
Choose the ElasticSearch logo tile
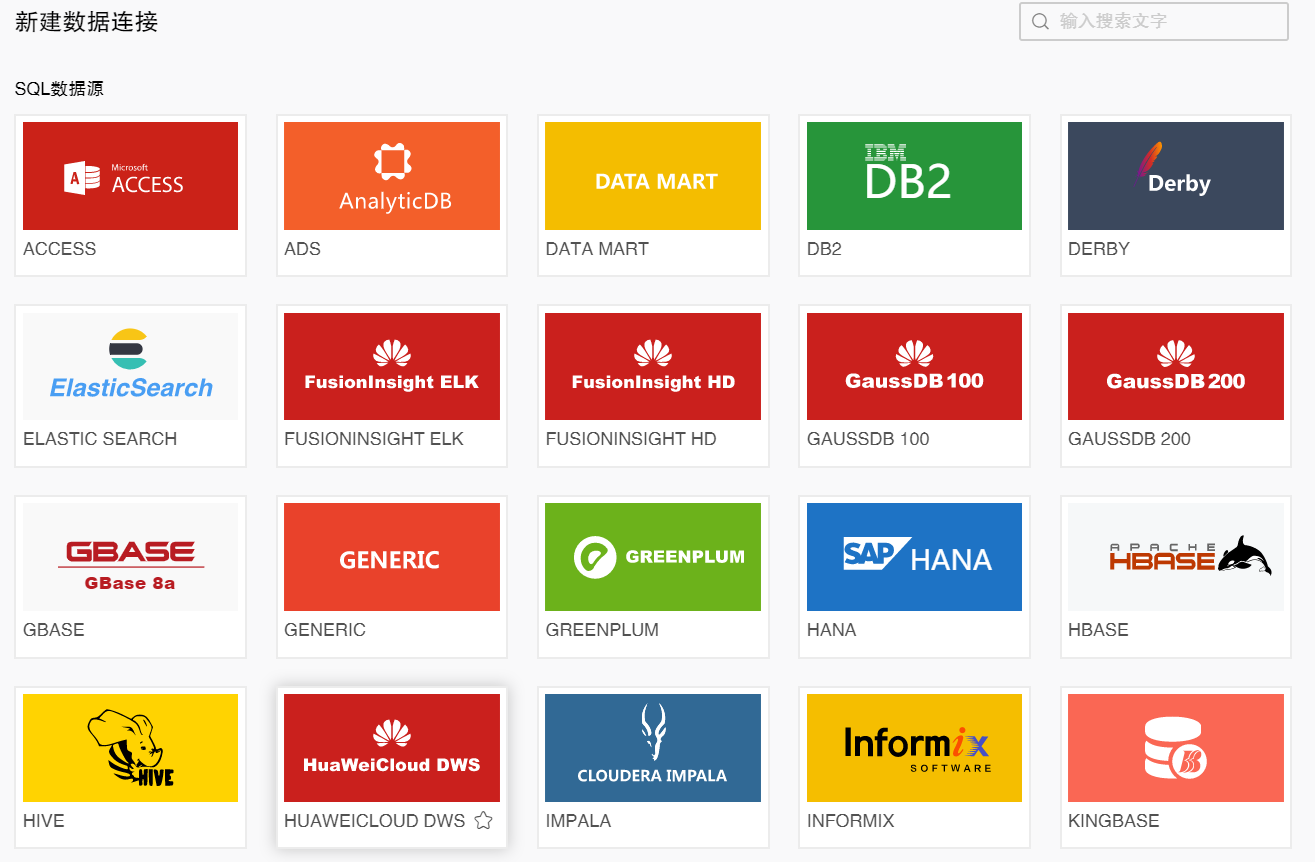click(130, 366)
